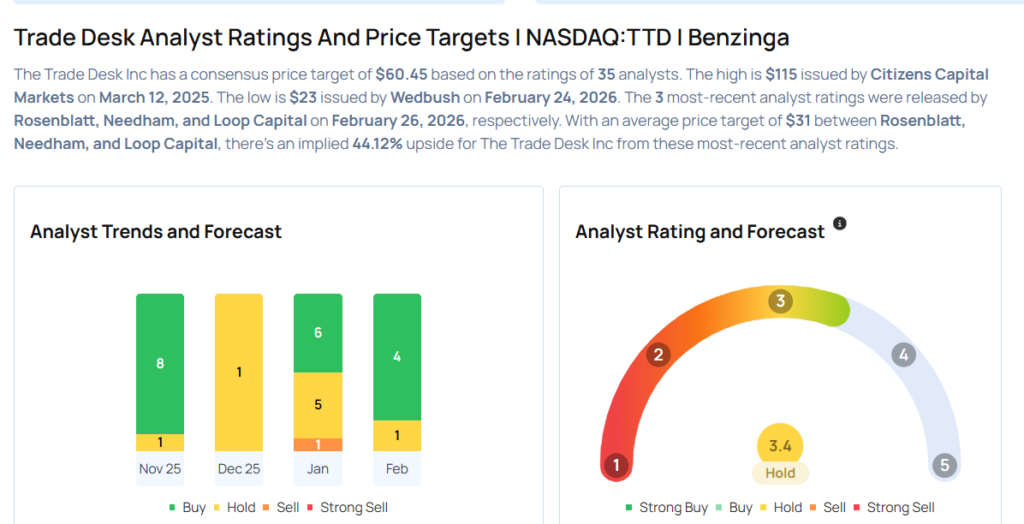Click the gauge marker labeled 3
Screen dimensions: 1024x524
click(781, 301)
